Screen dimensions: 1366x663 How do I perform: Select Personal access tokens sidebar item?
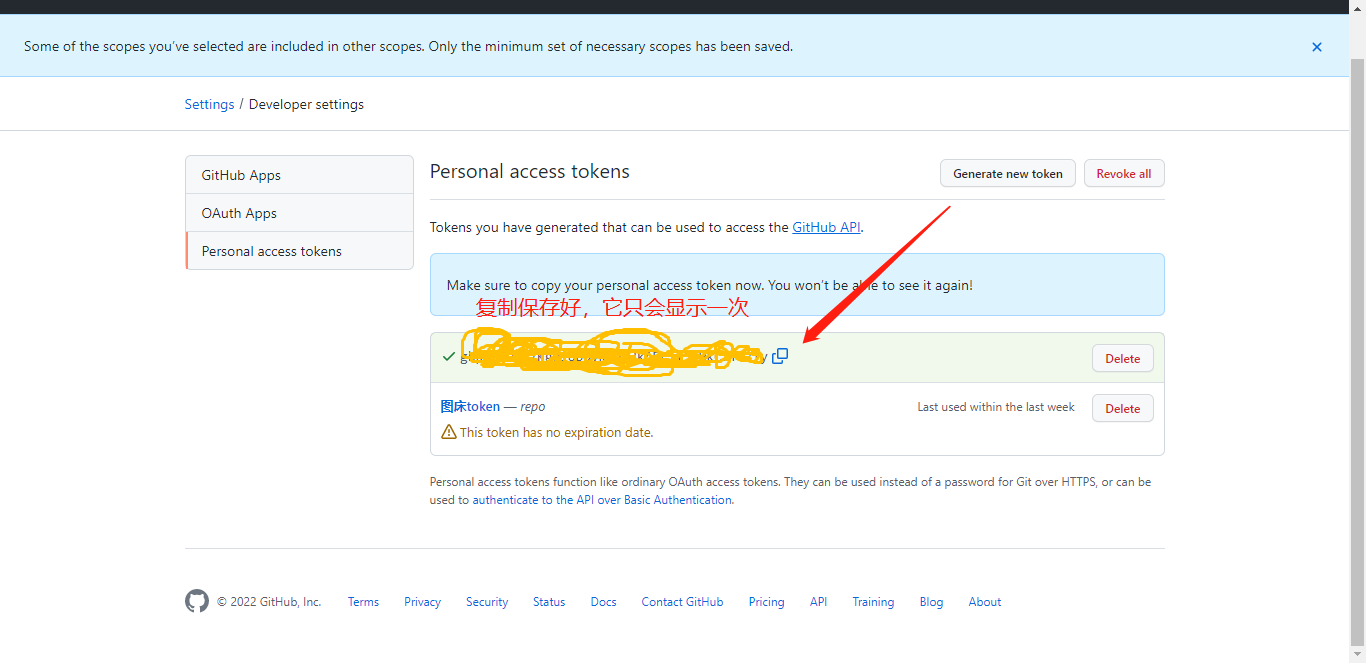[299, 251]
